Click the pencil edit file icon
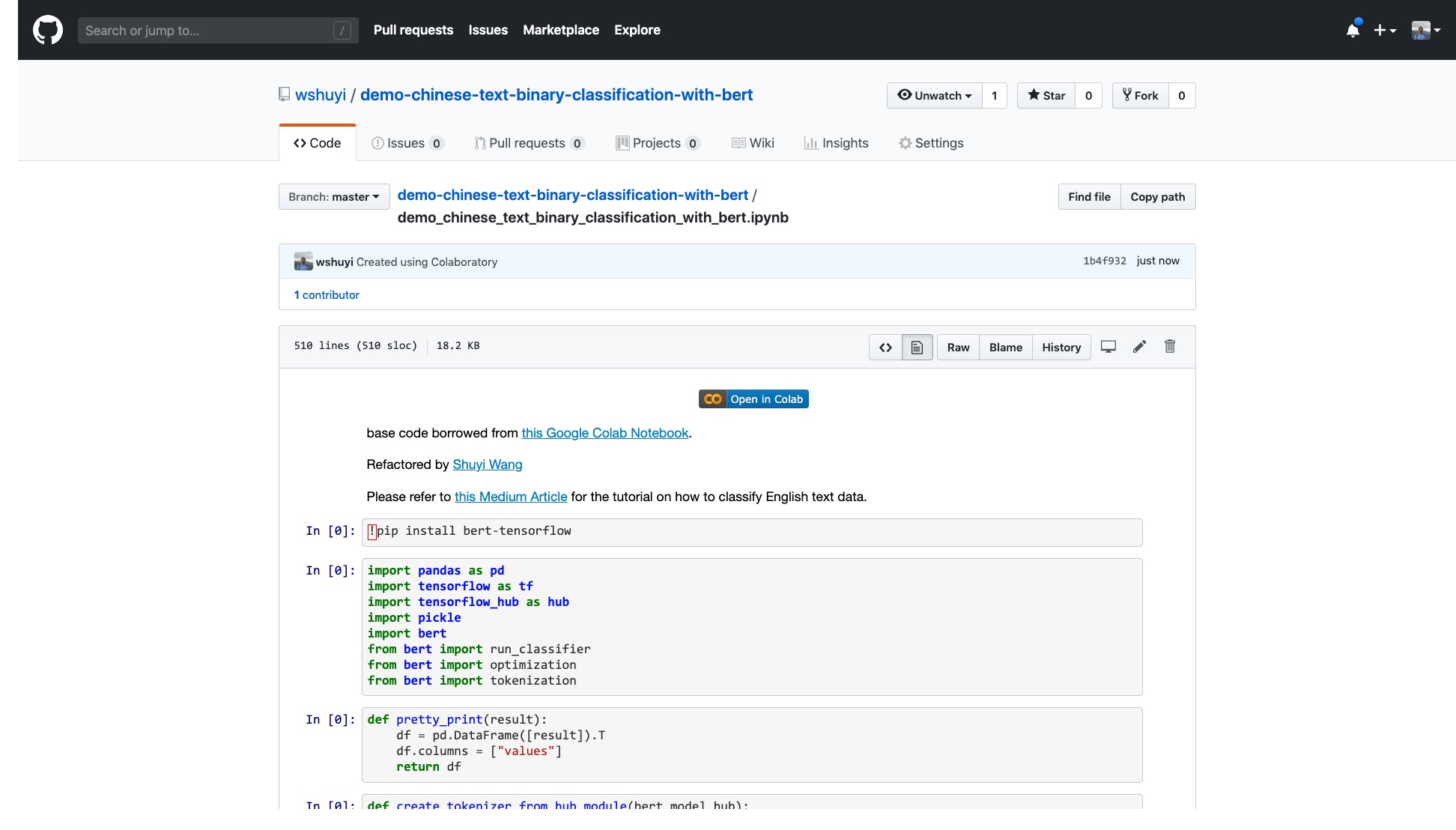Image resolution: width=1456 pixels, height=830 pixels. click(x=1139, y=347)
